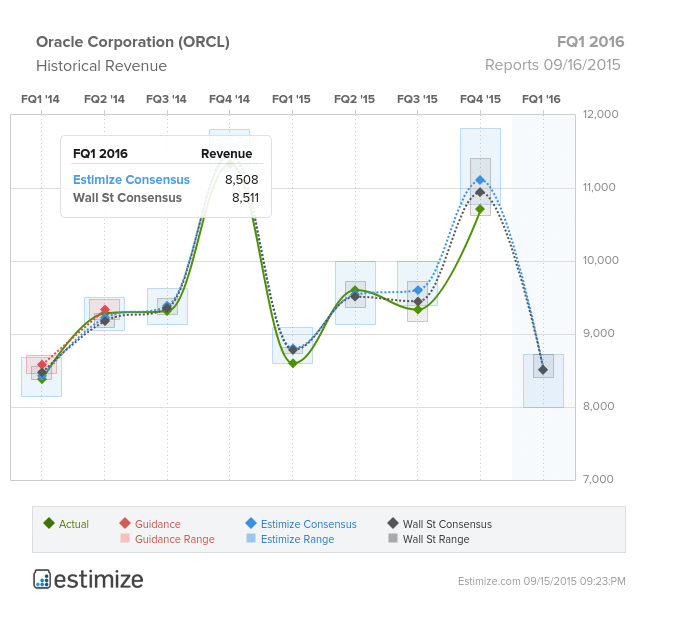Click the 8,511 value in tooltip
This screenshot has height=620, width=675.
245,198
